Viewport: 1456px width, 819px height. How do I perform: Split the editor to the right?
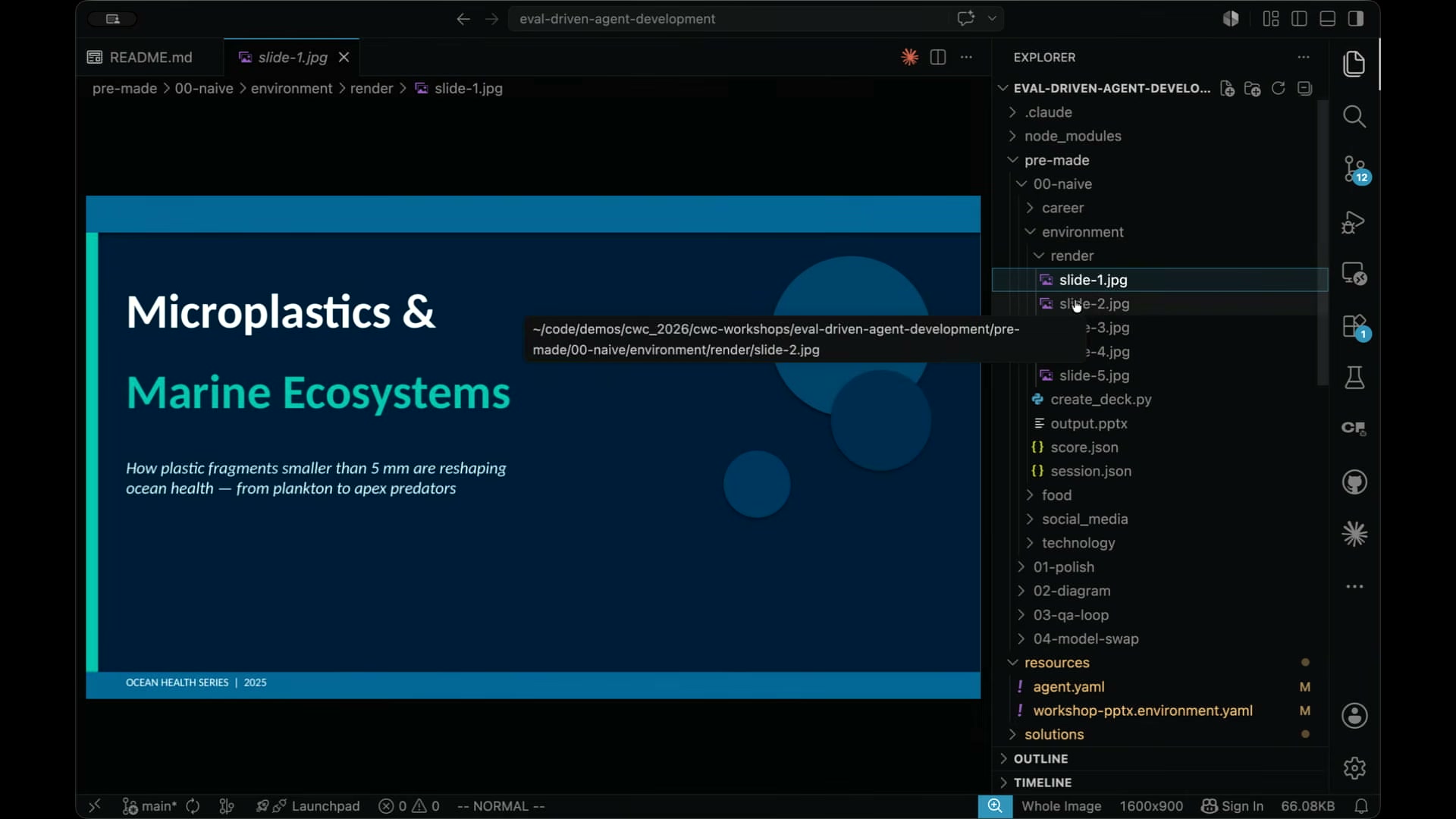[938, 57]
